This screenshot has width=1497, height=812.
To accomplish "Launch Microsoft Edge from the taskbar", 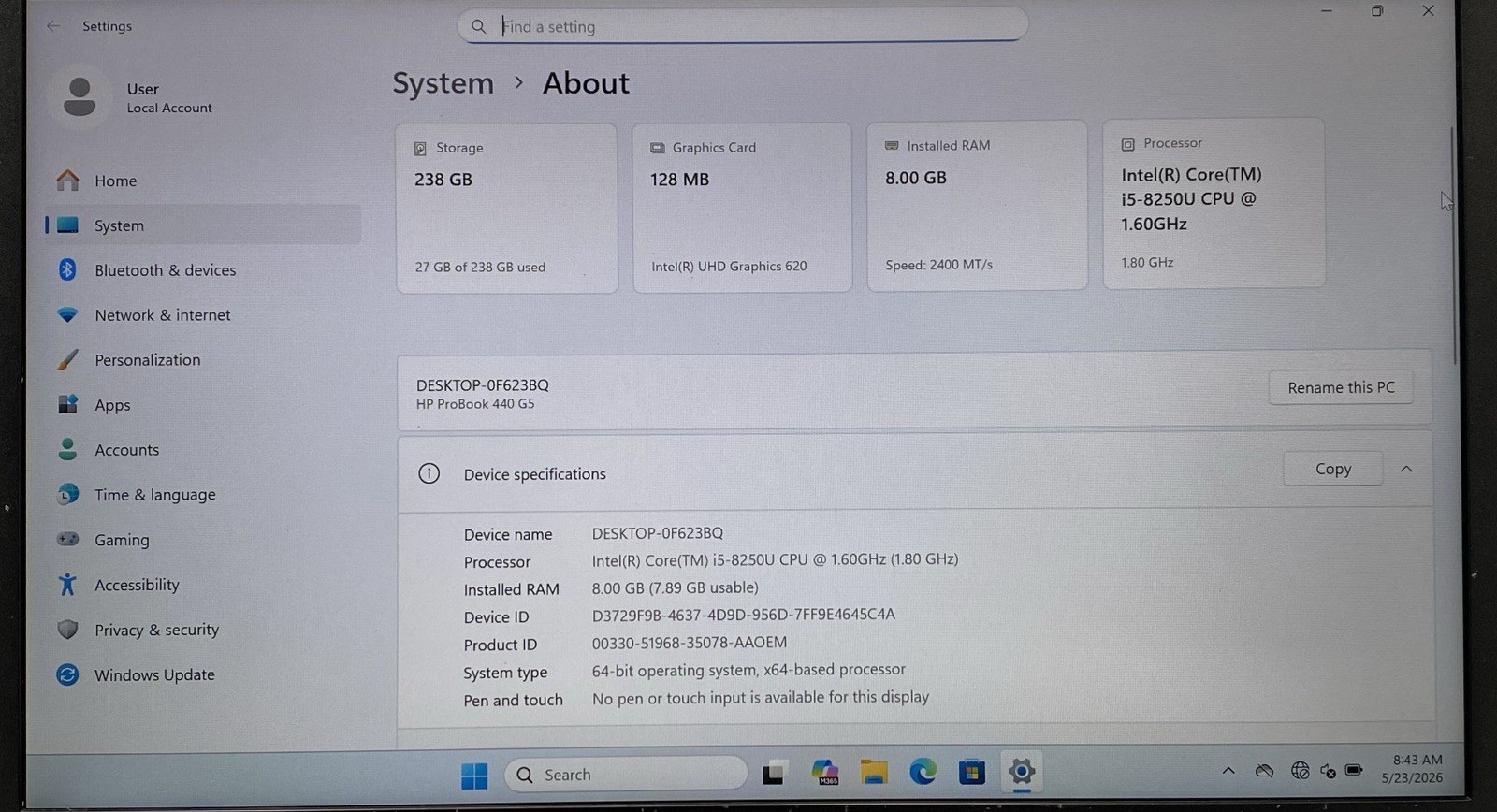I will point(923,772).
